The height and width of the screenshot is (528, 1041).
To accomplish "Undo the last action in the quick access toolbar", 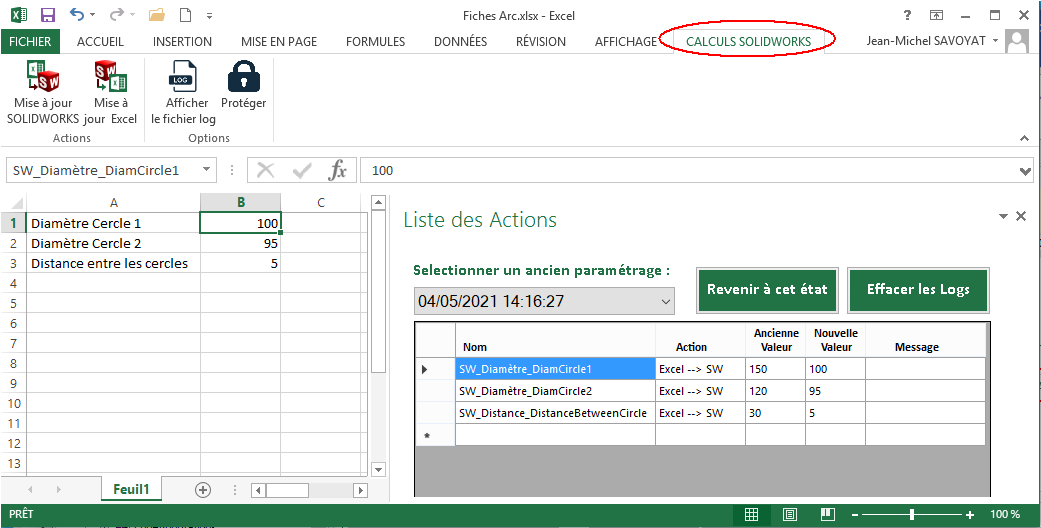I will click(77, 16).
